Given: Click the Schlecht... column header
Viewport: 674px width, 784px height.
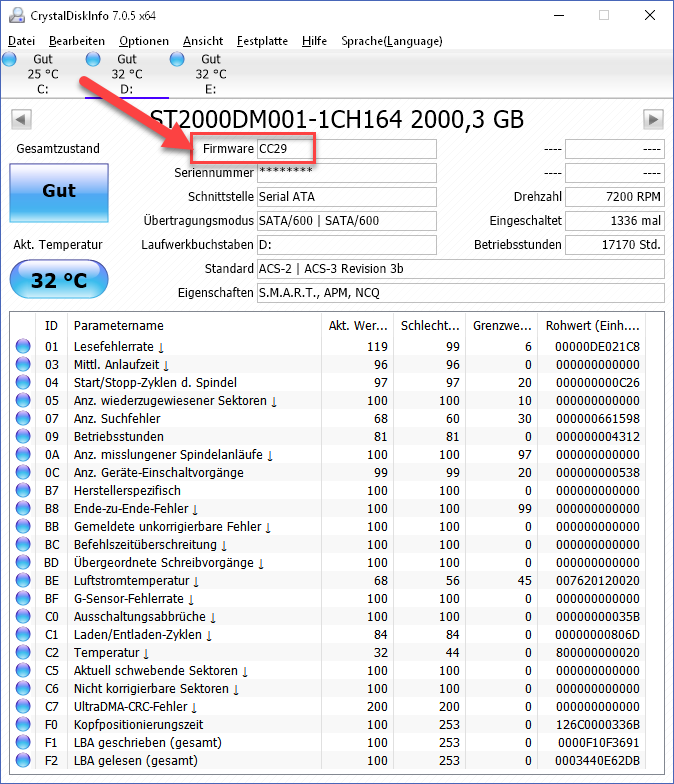Looking at the screenshot, I should [x=430, y=326].
